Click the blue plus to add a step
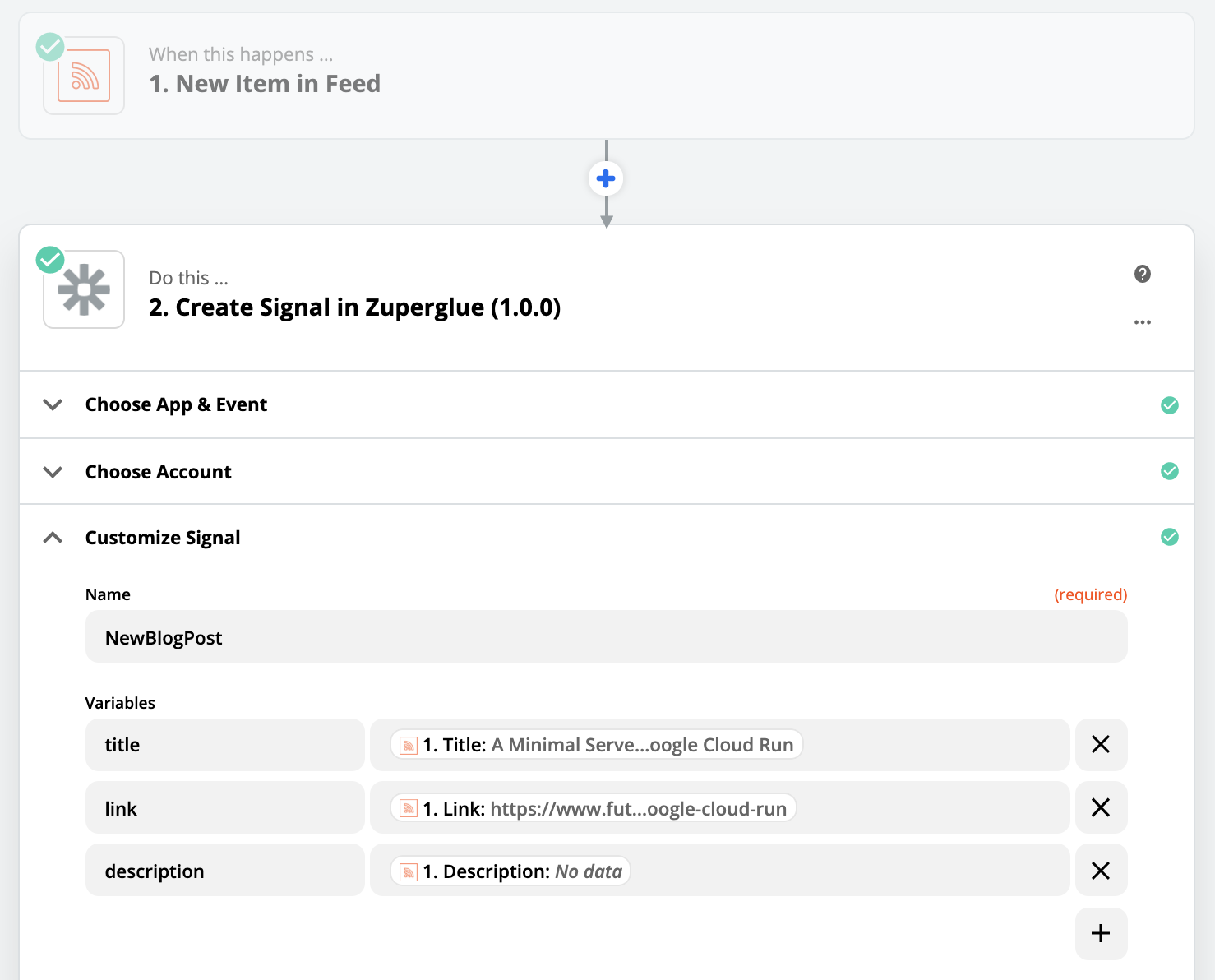This screenshot has height=980, width=1215. [606, 178]
